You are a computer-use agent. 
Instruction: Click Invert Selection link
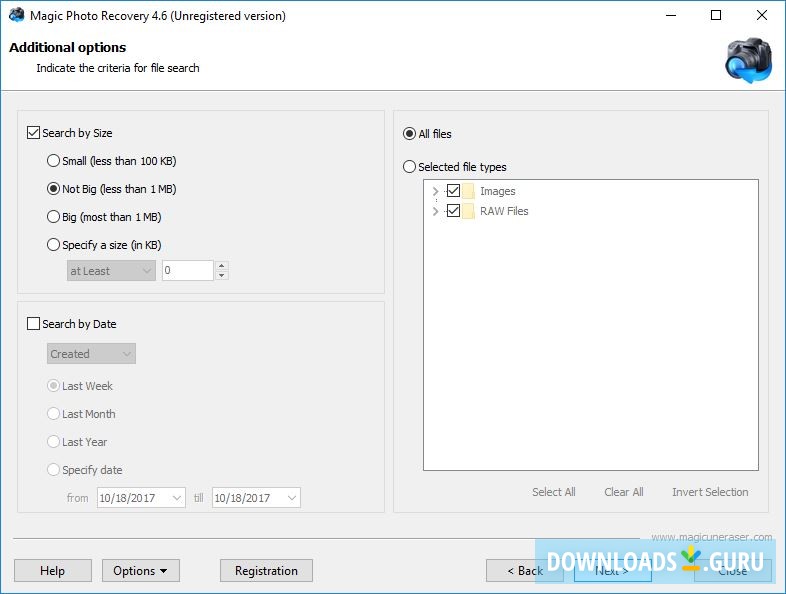[x=710, y=492]
